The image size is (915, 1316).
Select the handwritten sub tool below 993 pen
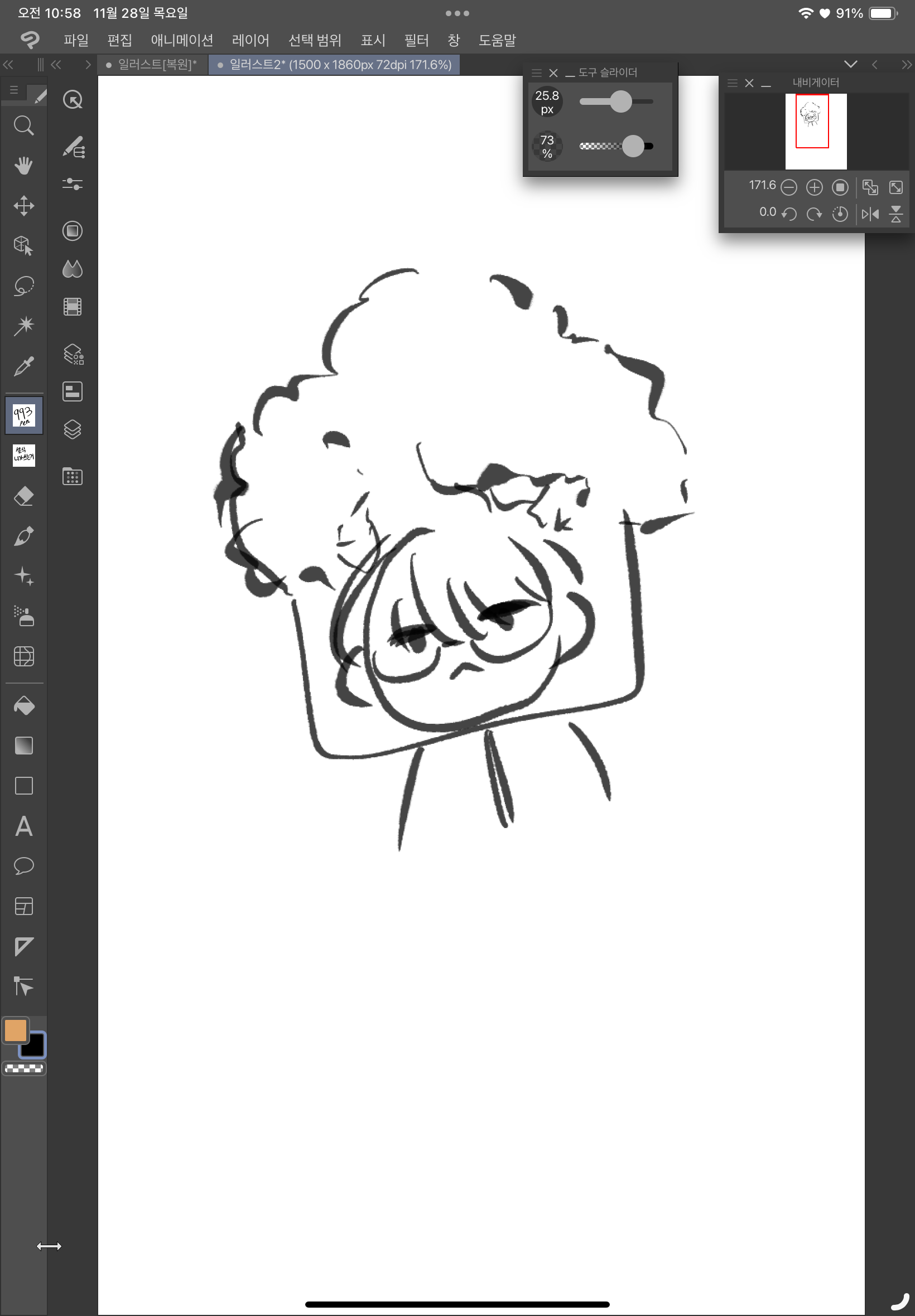[23, 456]
